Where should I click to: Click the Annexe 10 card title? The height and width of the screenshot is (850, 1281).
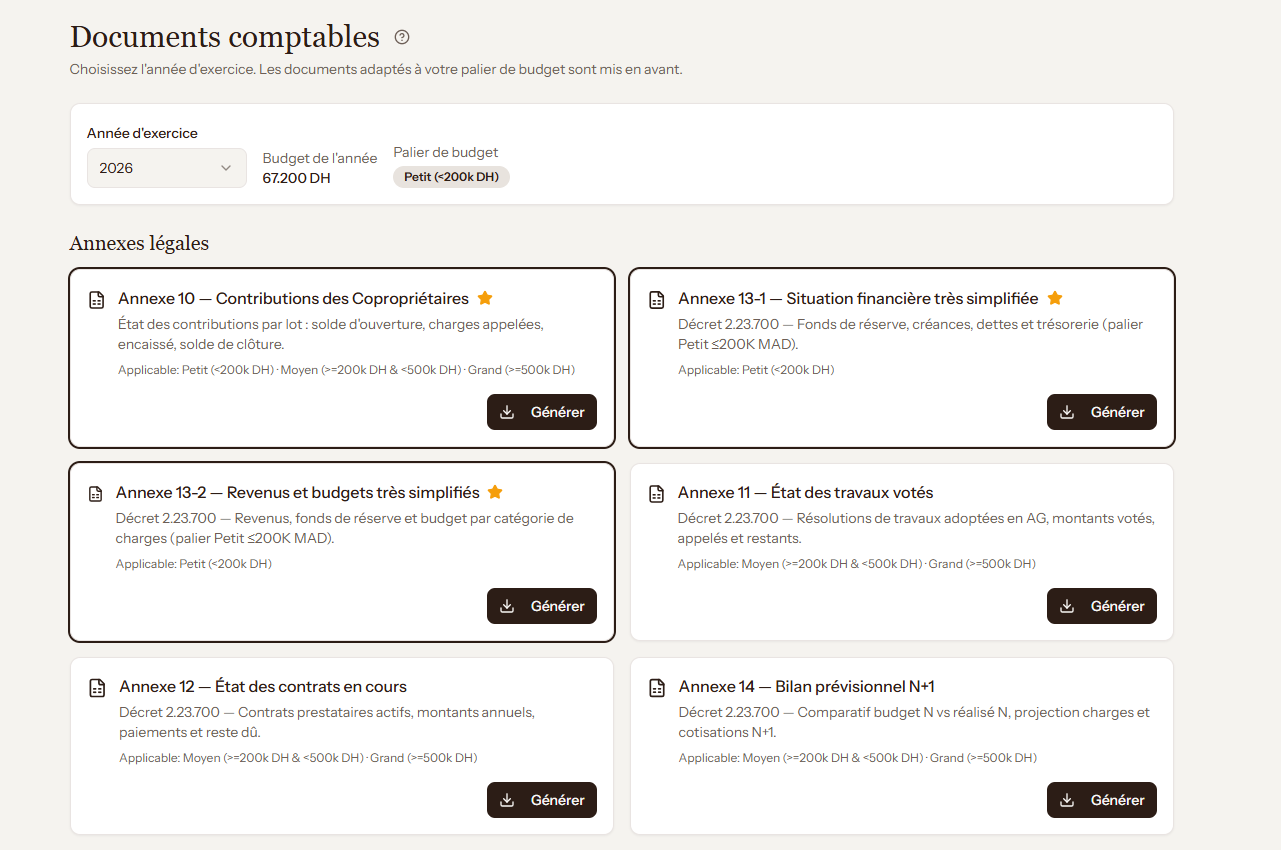click(293, 298)
